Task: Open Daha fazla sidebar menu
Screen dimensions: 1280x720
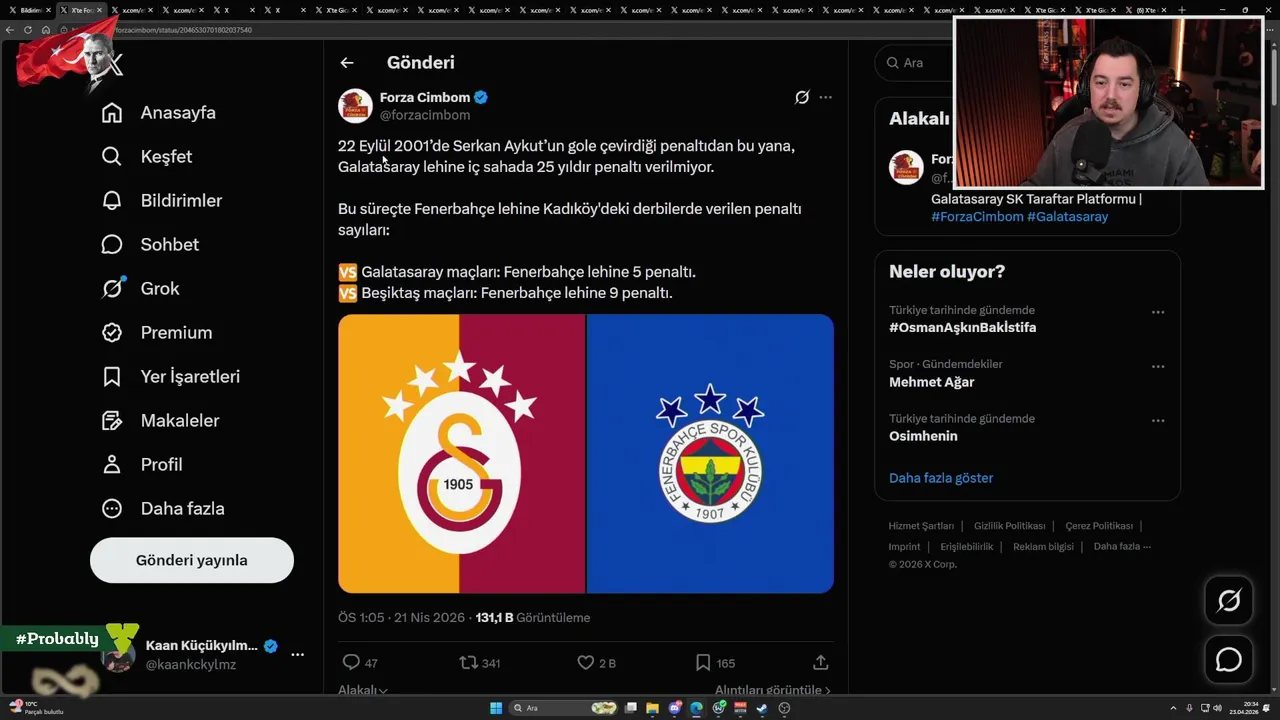Action: [163, 509]
